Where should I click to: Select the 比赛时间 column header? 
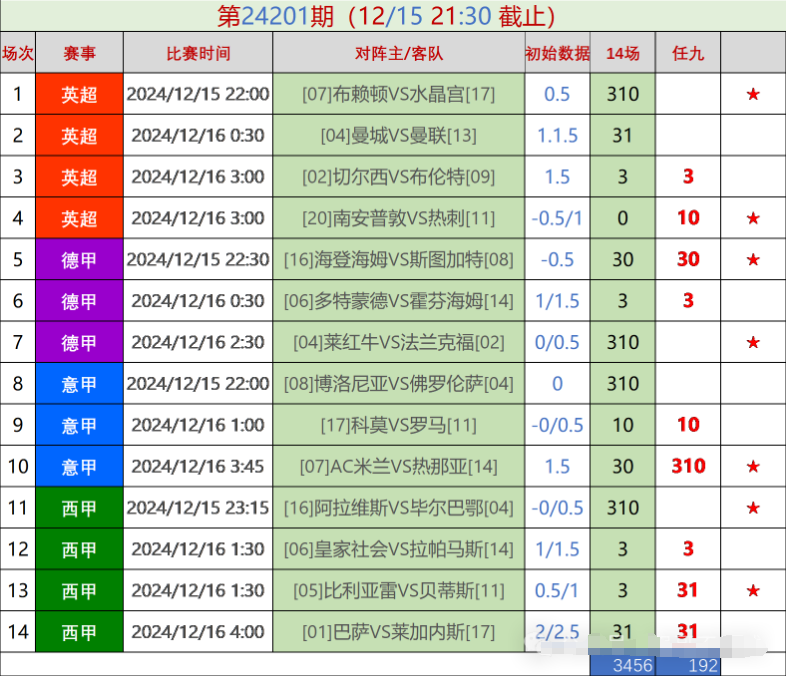coord(198,53)
